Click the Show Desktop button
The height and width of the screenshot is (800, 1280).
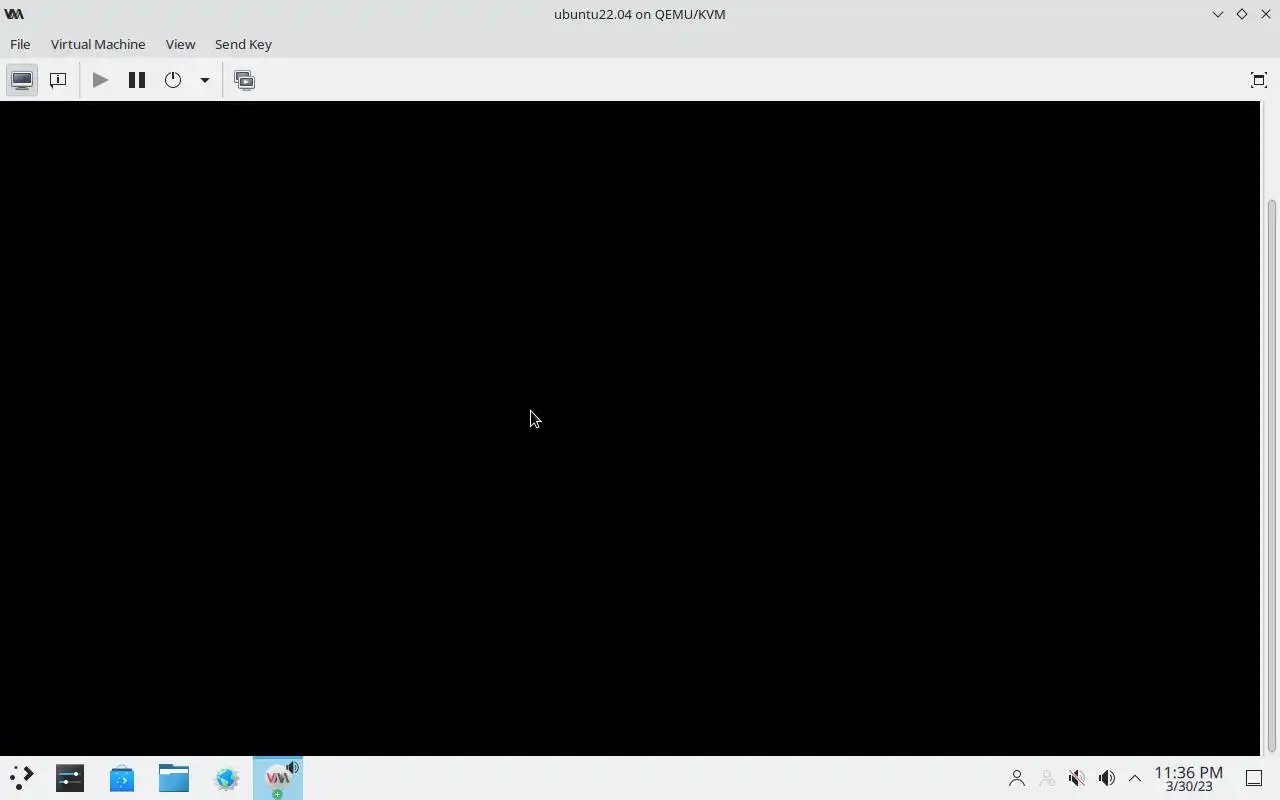tap(1254, 778)
